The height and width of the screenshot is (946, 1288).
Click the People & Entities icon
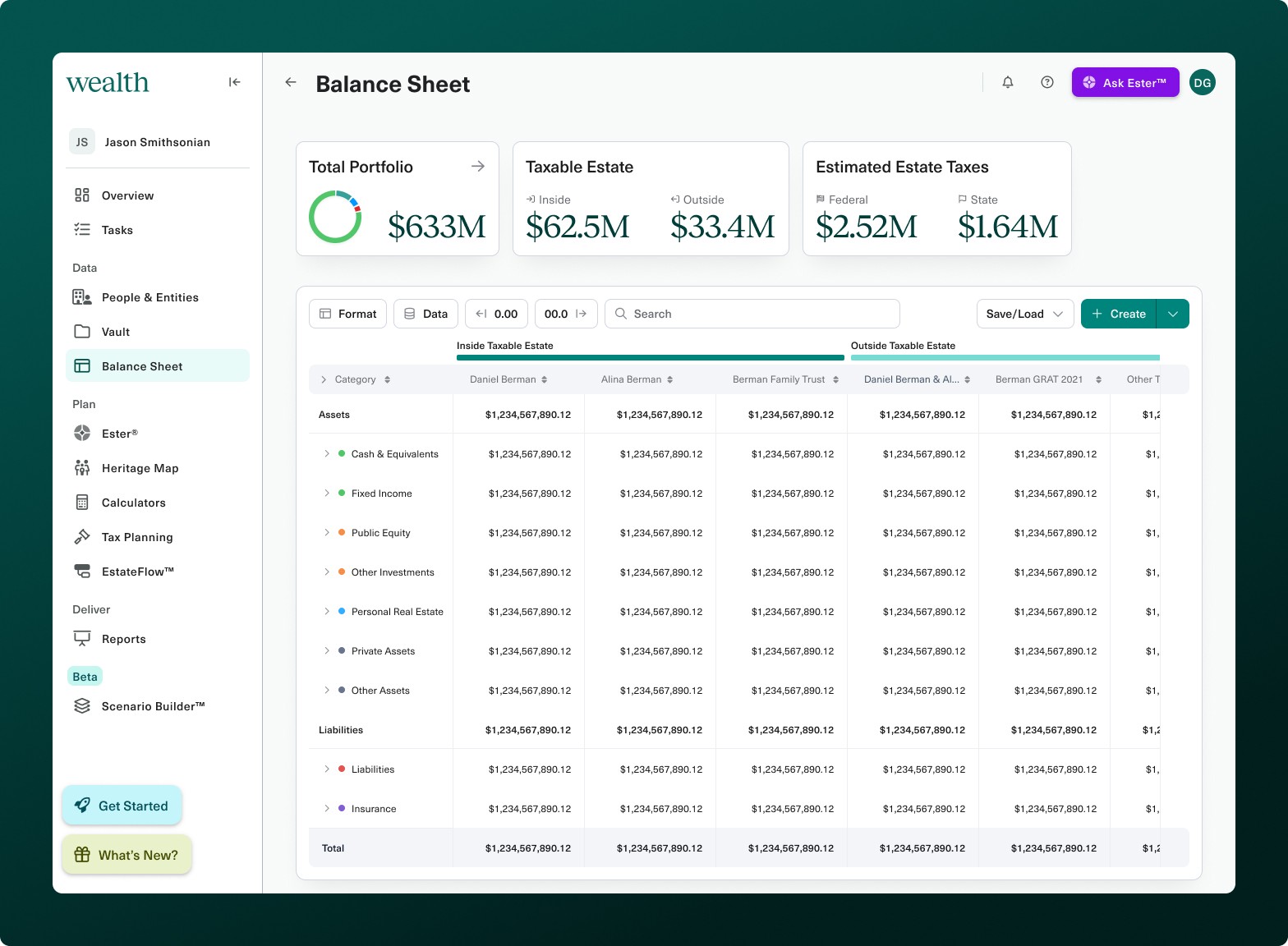[82, 297]
